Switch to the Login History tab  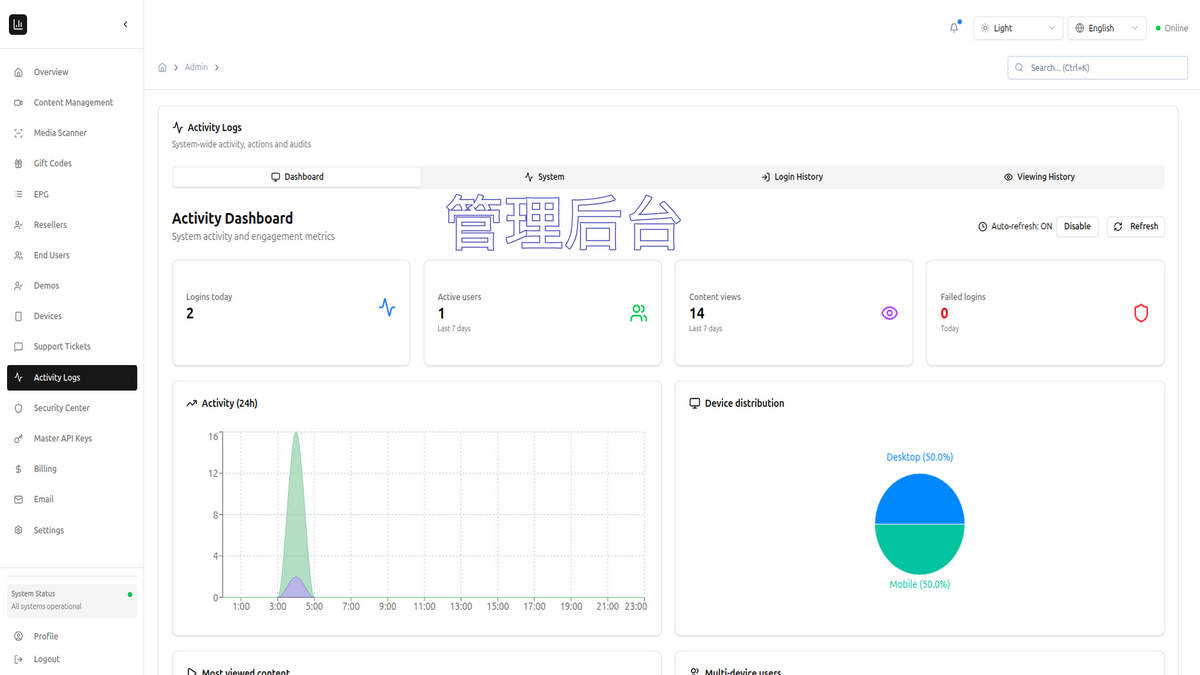(x=792, y=177)
